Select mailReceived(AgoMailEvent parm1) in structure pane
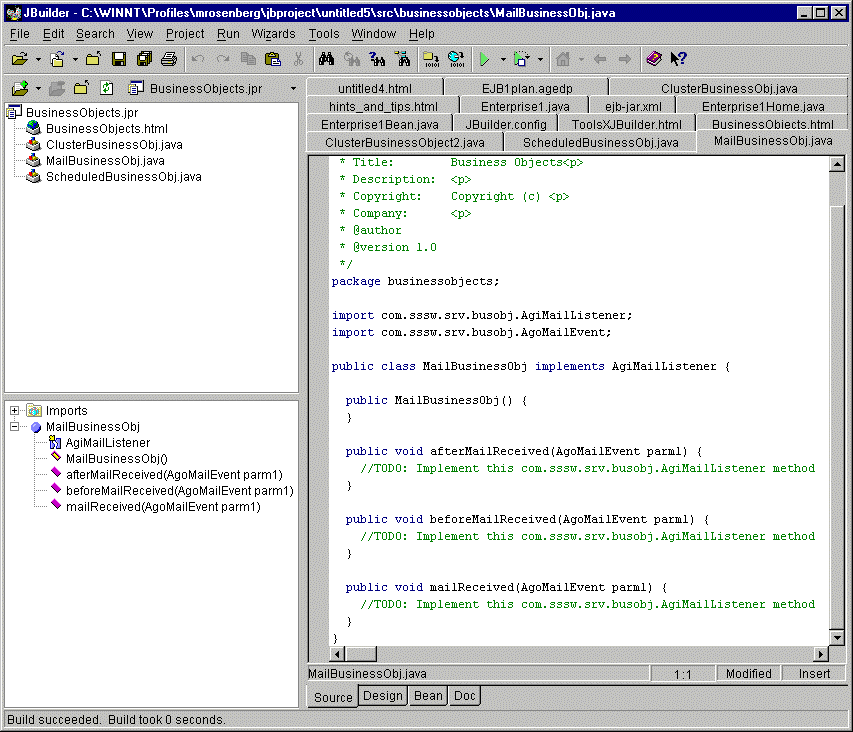This screenshot has width=853, height=732. tap(163, 507)
